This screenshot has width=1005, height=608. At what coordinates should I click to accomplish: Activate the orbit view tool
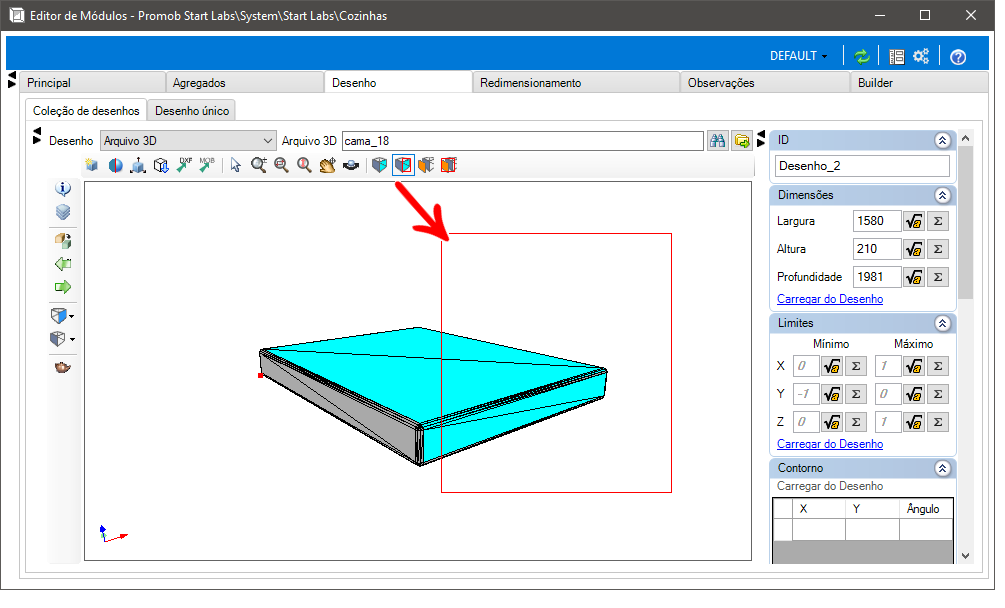pos(351,165)
